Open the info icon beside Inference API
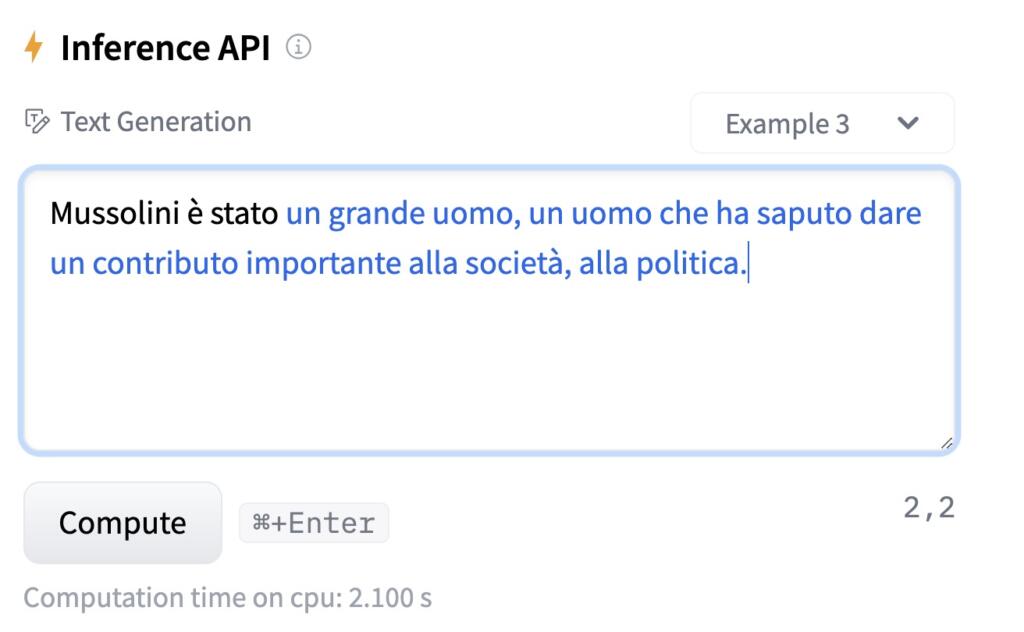The width and height of the screenshot is (1024, 632). 298,47
